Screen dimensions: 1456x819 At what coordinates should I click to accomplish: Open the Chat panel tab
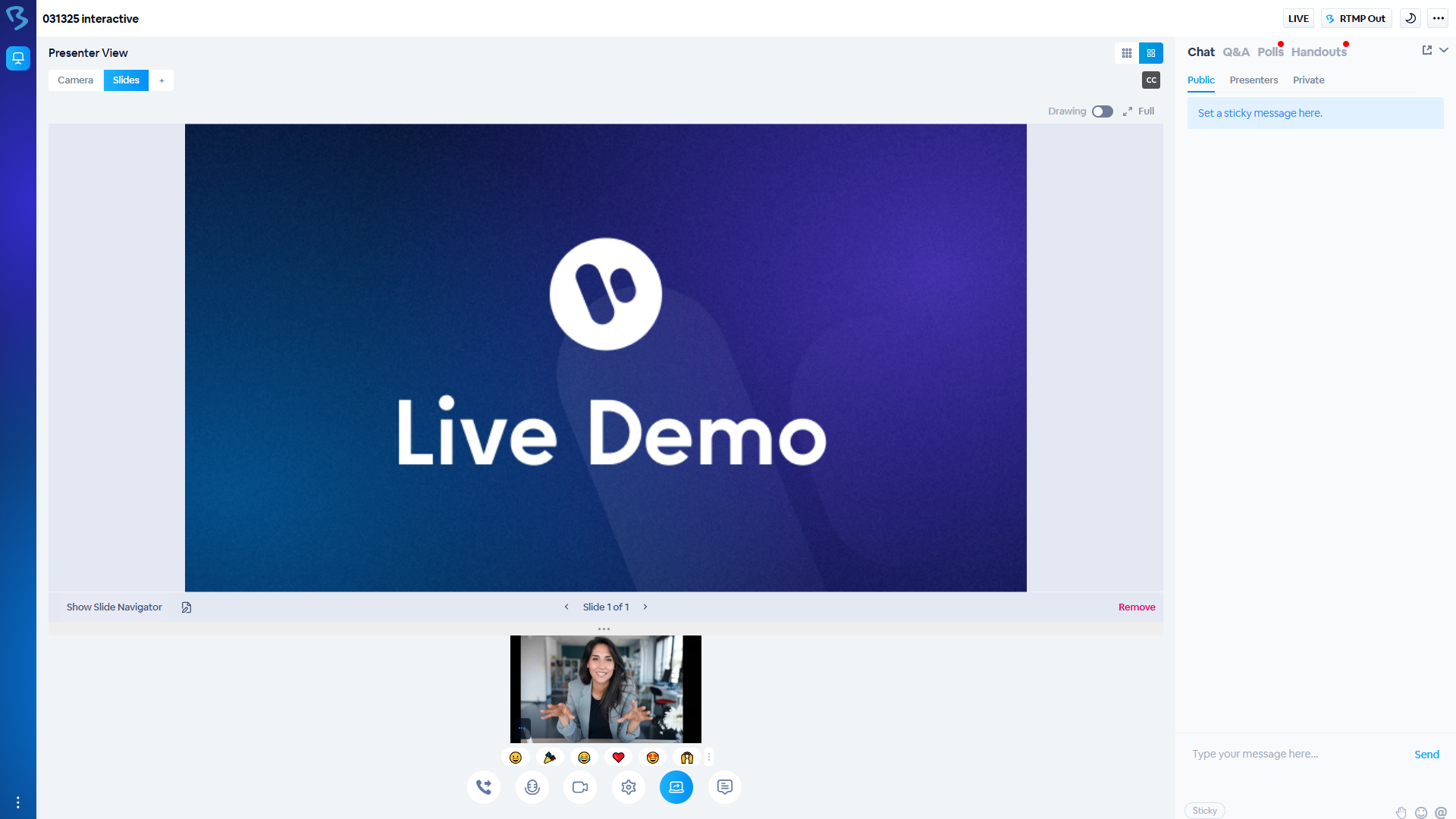point(1201,52)
